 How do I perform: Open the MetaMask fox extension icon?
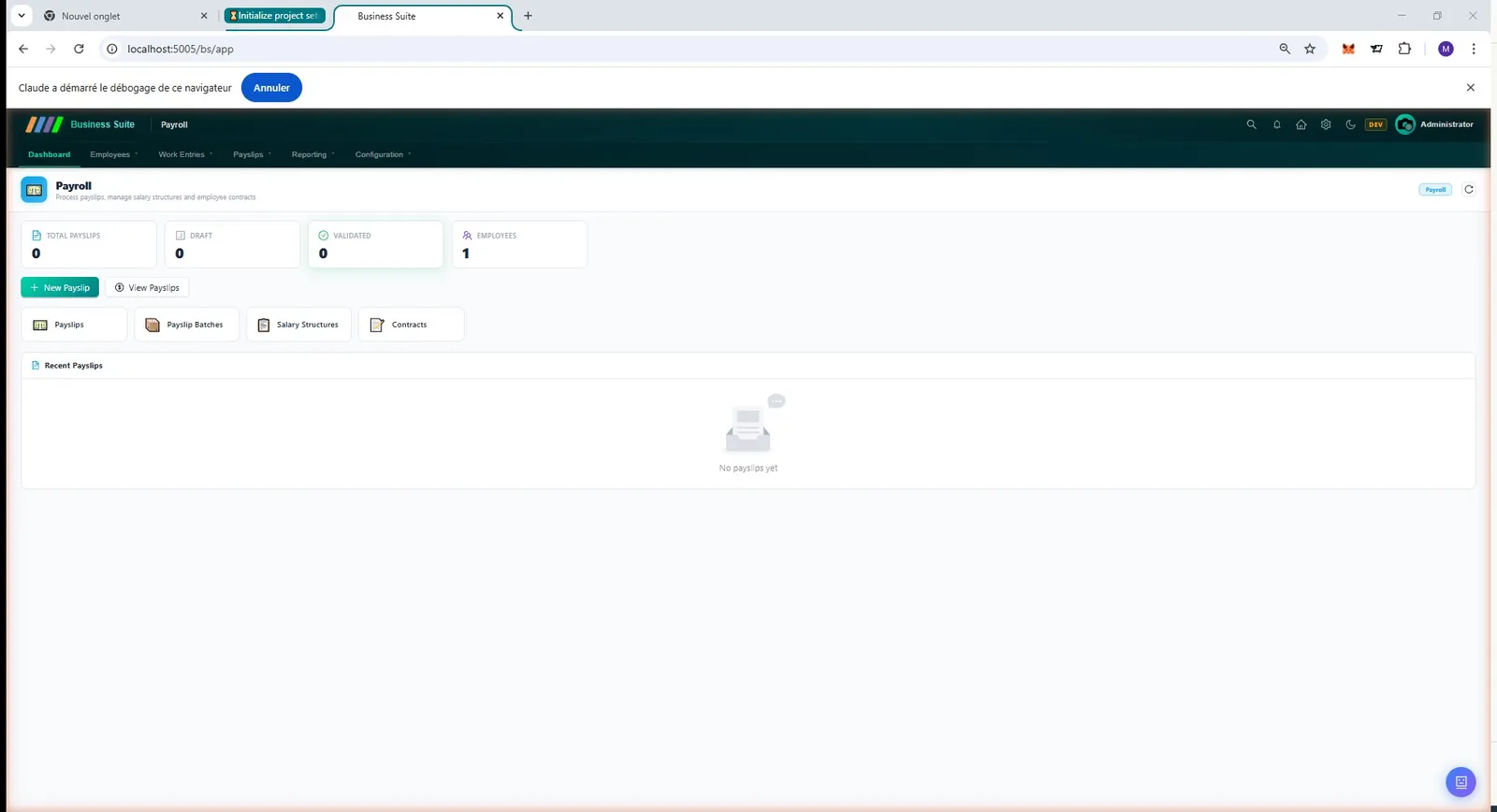click(1348, 49)
